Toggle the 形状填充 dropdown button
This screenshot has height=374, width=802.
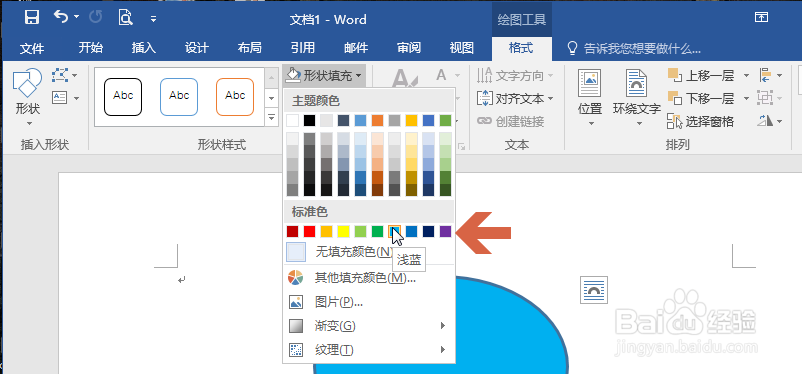click(323, 76)
